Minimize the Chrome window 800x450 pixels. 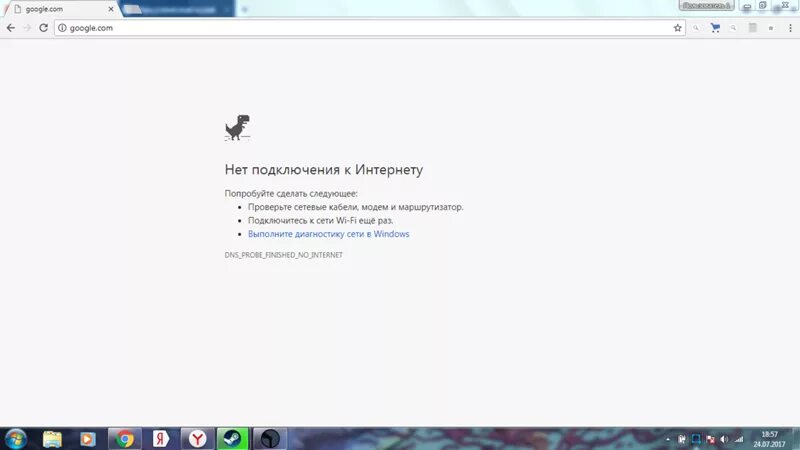click(x=747, y=6)
